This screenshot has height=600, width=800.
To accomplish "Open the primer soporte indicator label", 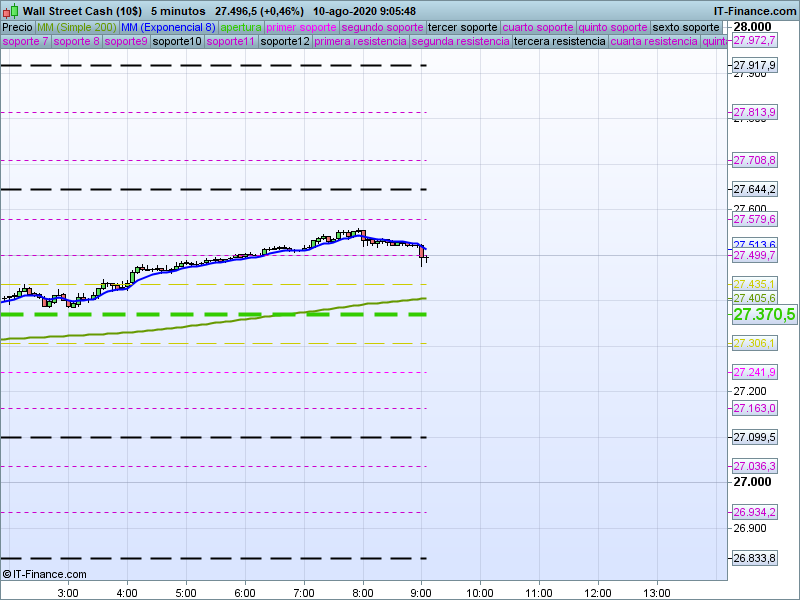I will (304, 27).
